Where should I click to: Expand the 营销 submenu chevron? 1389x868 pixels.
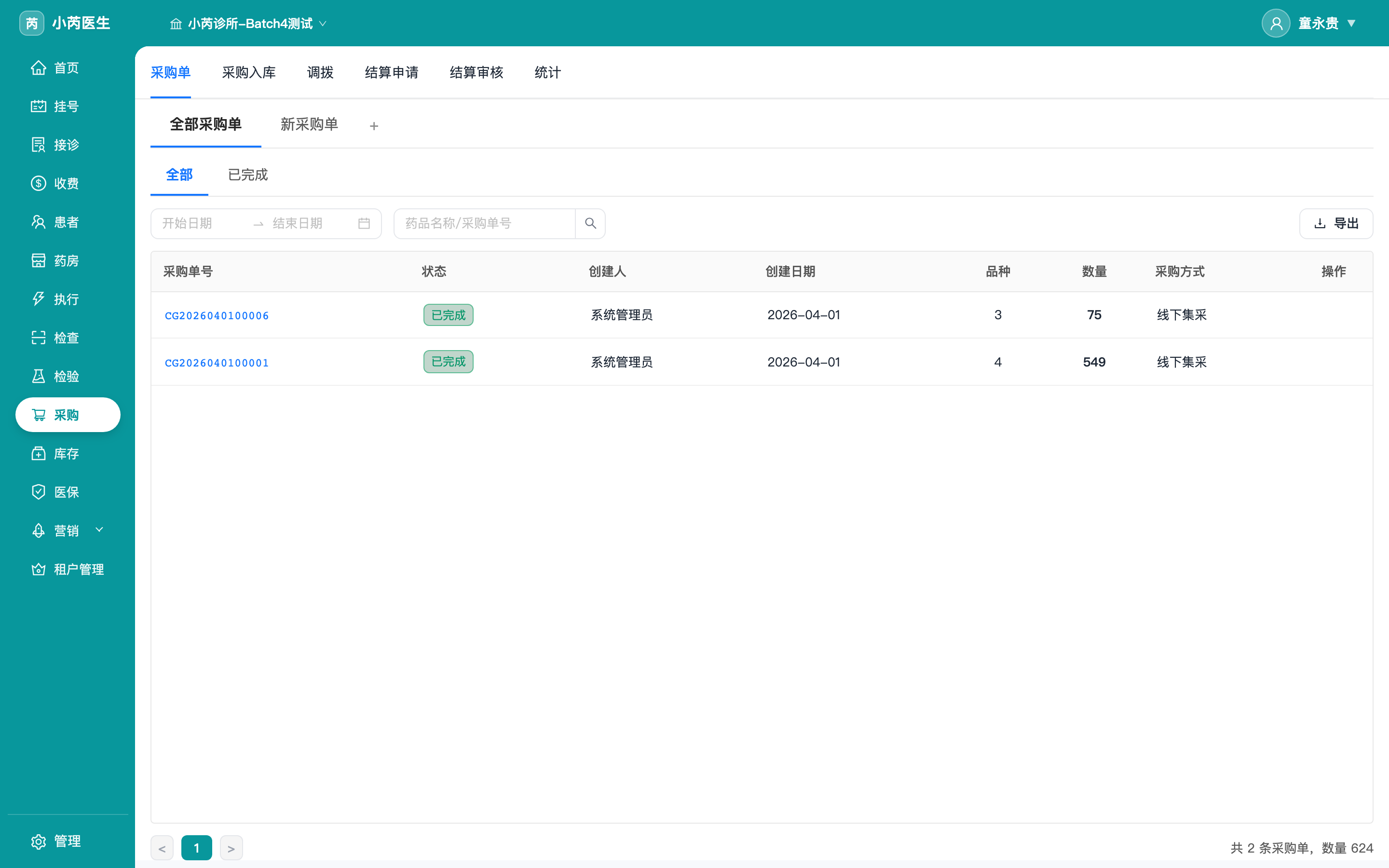coord(99,529)
